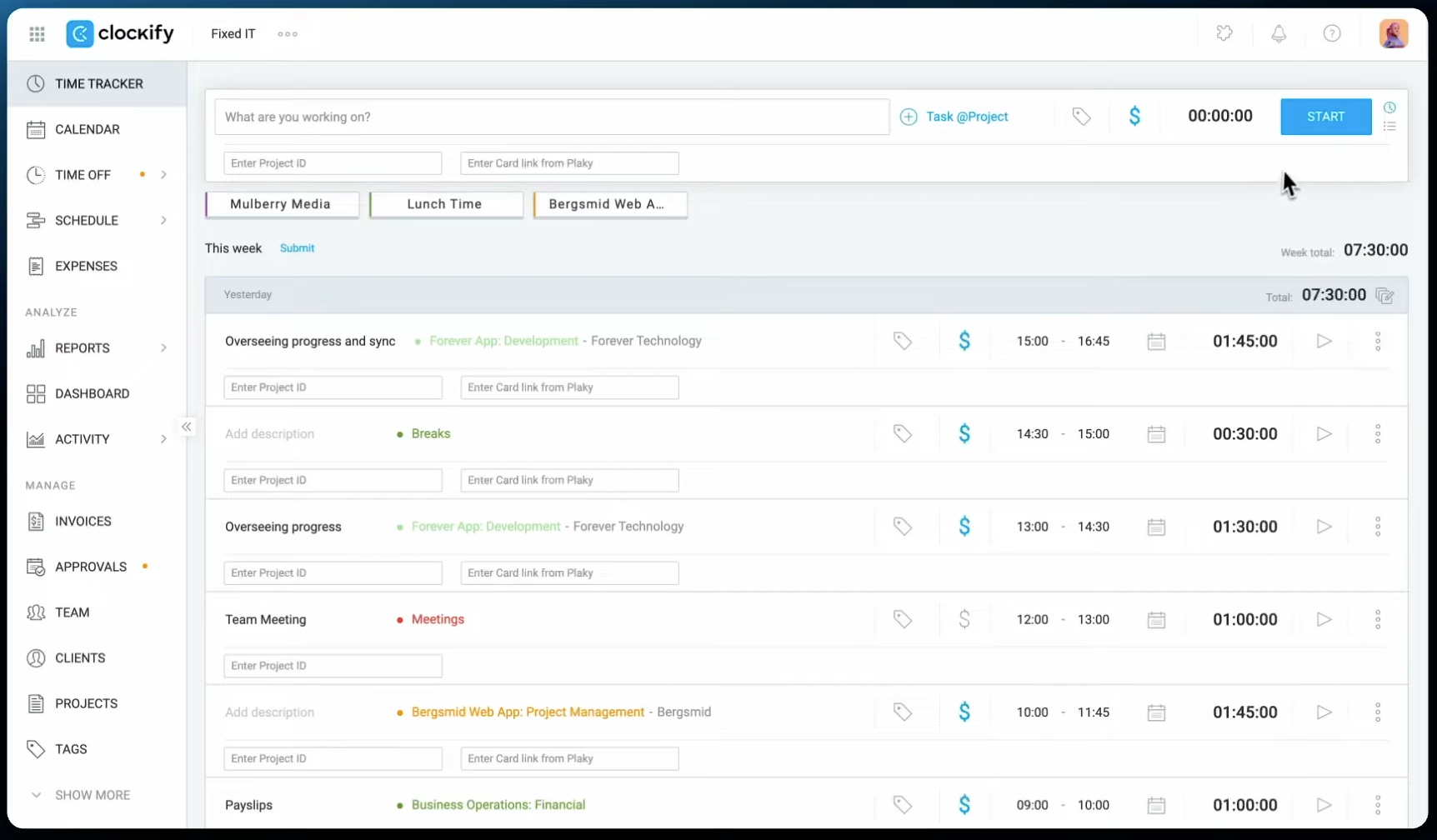Toggle billable on Breaks entry
The height and width of the screenshot is (840, 1437).
click(x=964, y=433)
